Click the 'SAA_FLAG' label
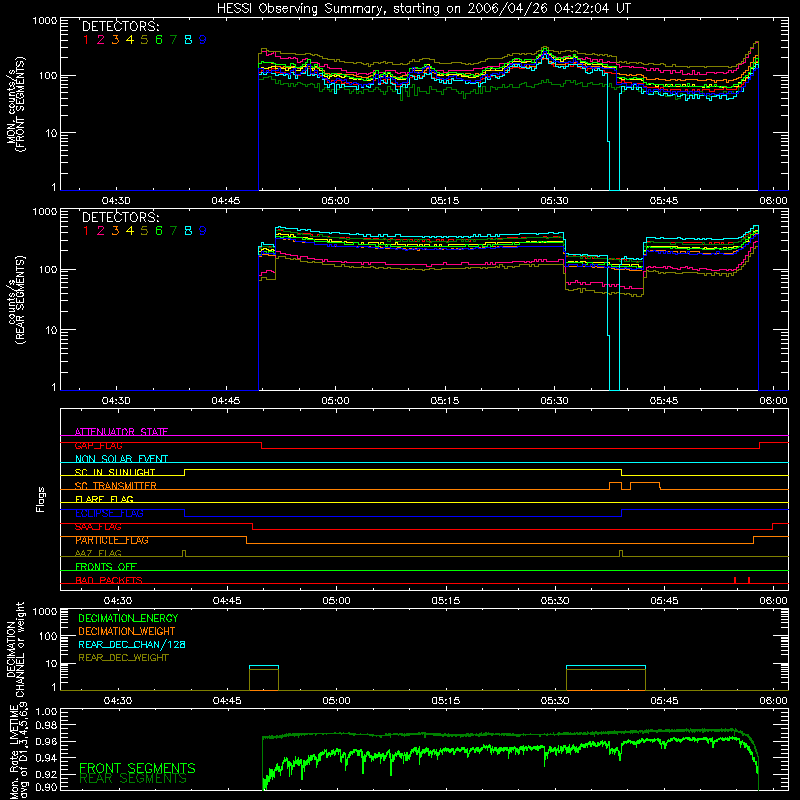Viewport: 800px width, 800px height. click(98, 527)
